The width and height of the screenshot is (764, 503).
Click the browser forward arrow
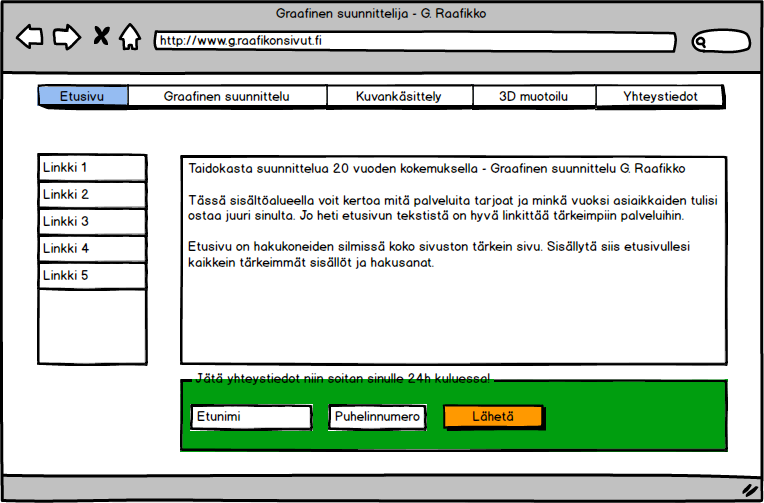tap(67, 37)
